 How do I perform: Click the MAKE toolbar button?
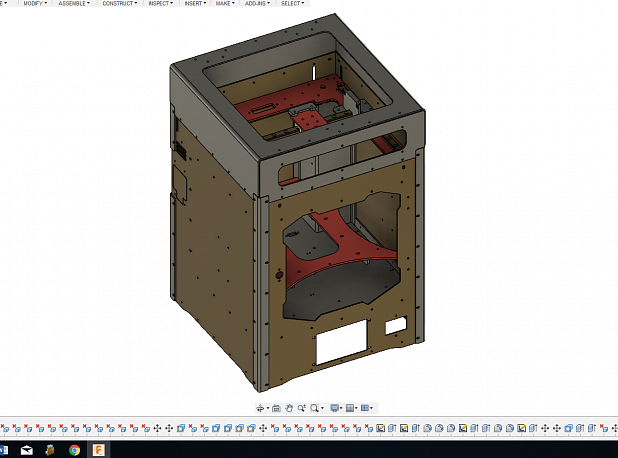point(225,3)
